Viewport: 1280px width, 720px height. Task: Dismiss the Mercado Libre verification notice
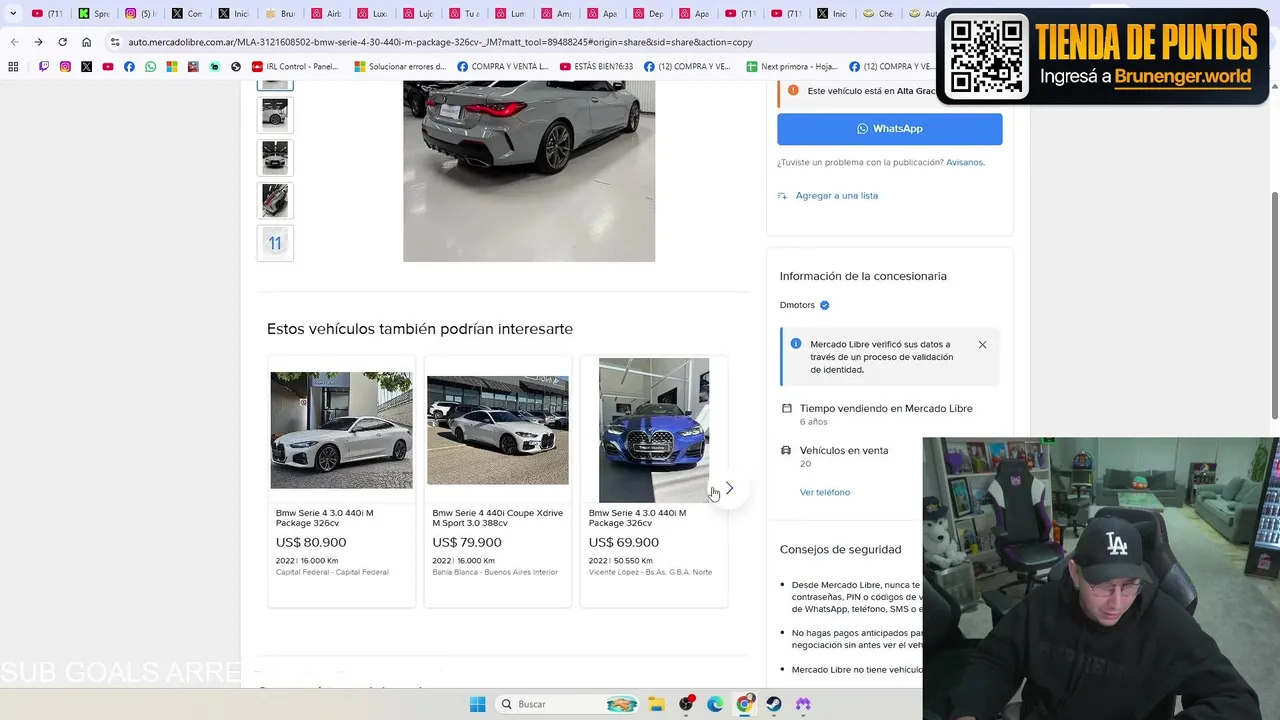(982, 345)
